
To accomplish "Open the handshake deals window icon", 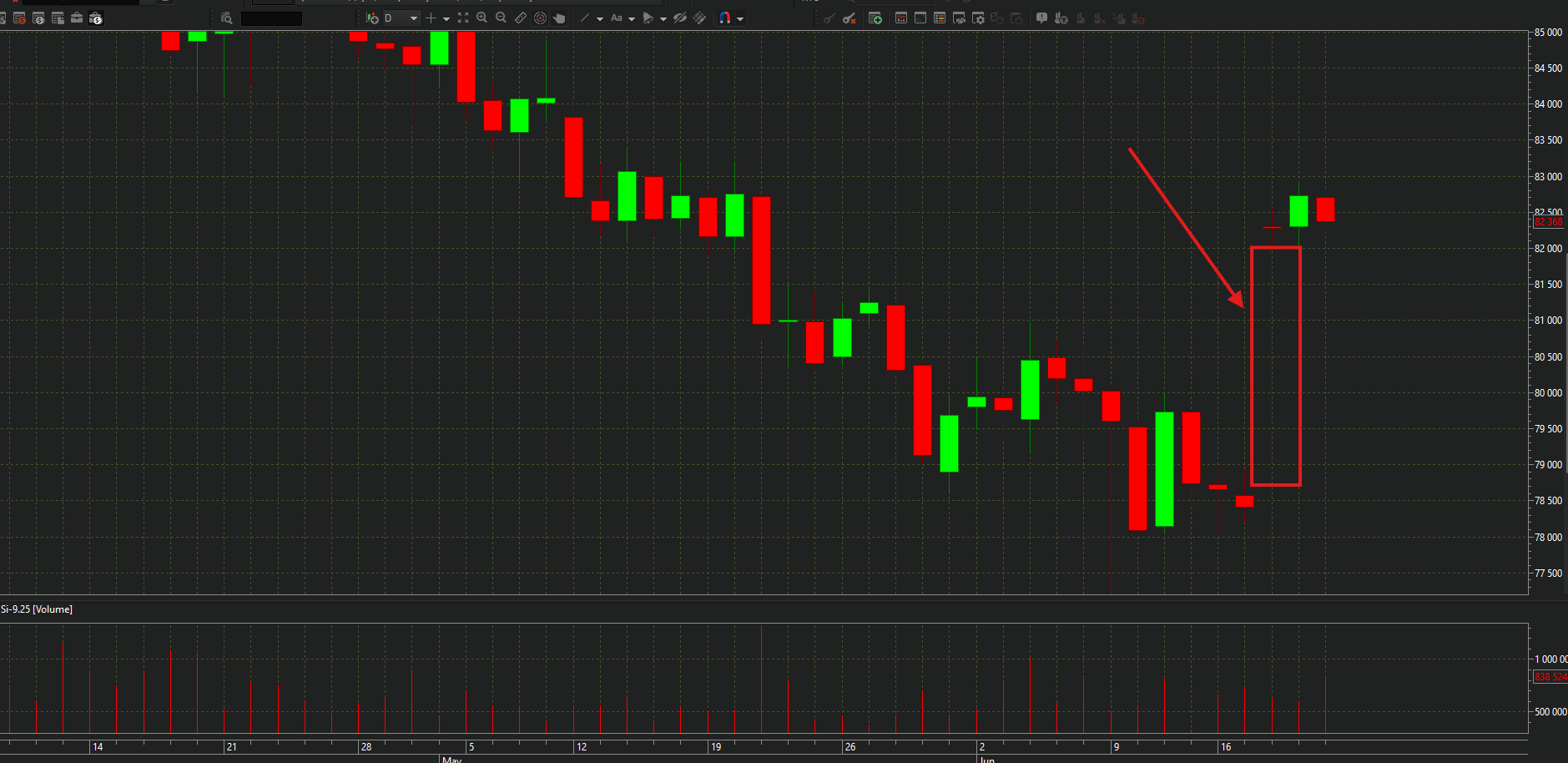I will coord(959,18).
